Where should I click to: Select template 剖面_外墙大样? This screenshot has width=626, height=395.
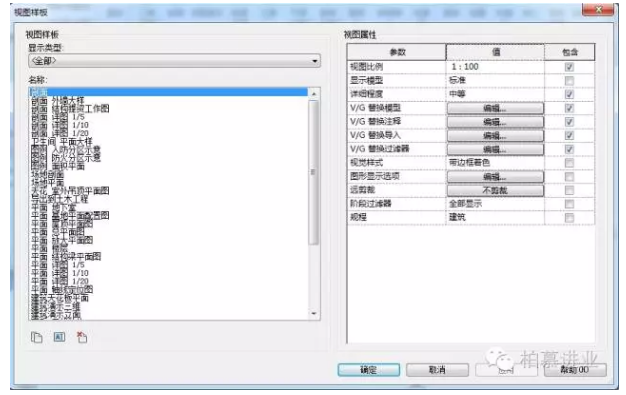point(57,100)
